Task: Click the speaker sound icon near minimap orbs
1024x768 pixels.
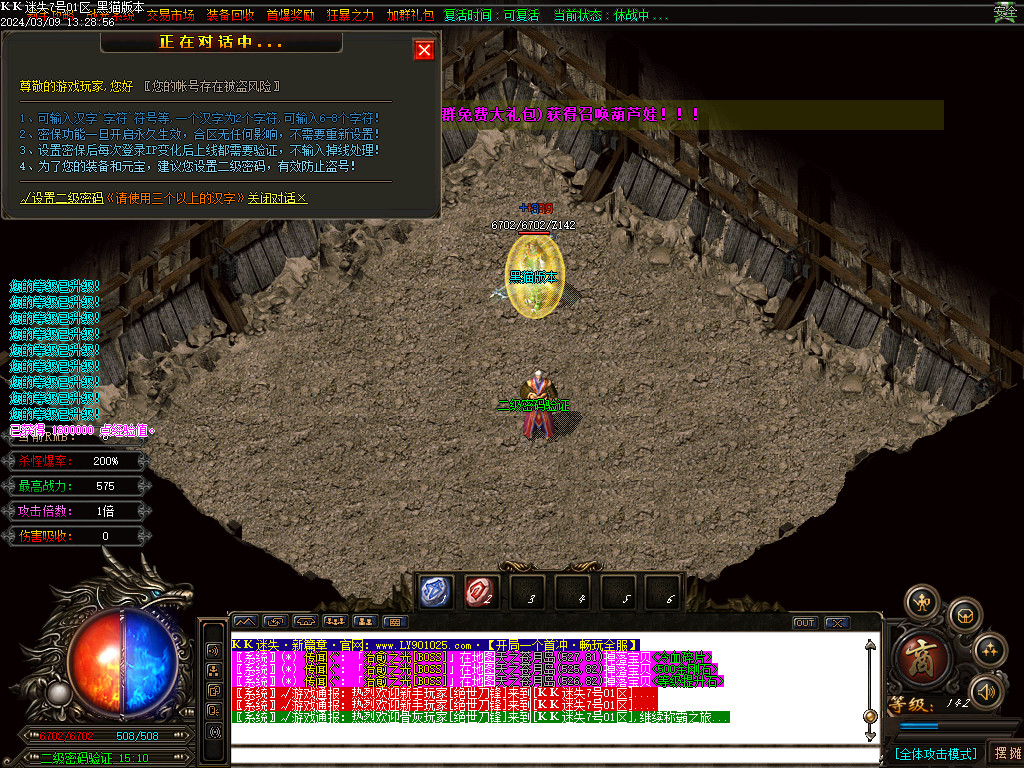Action: click(986, 690)
